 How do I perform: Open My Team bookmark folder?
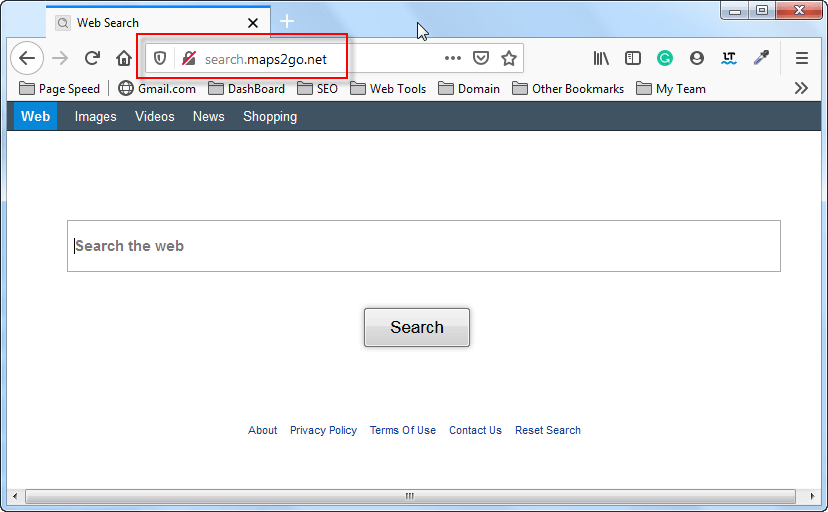[x=671, y=89]
